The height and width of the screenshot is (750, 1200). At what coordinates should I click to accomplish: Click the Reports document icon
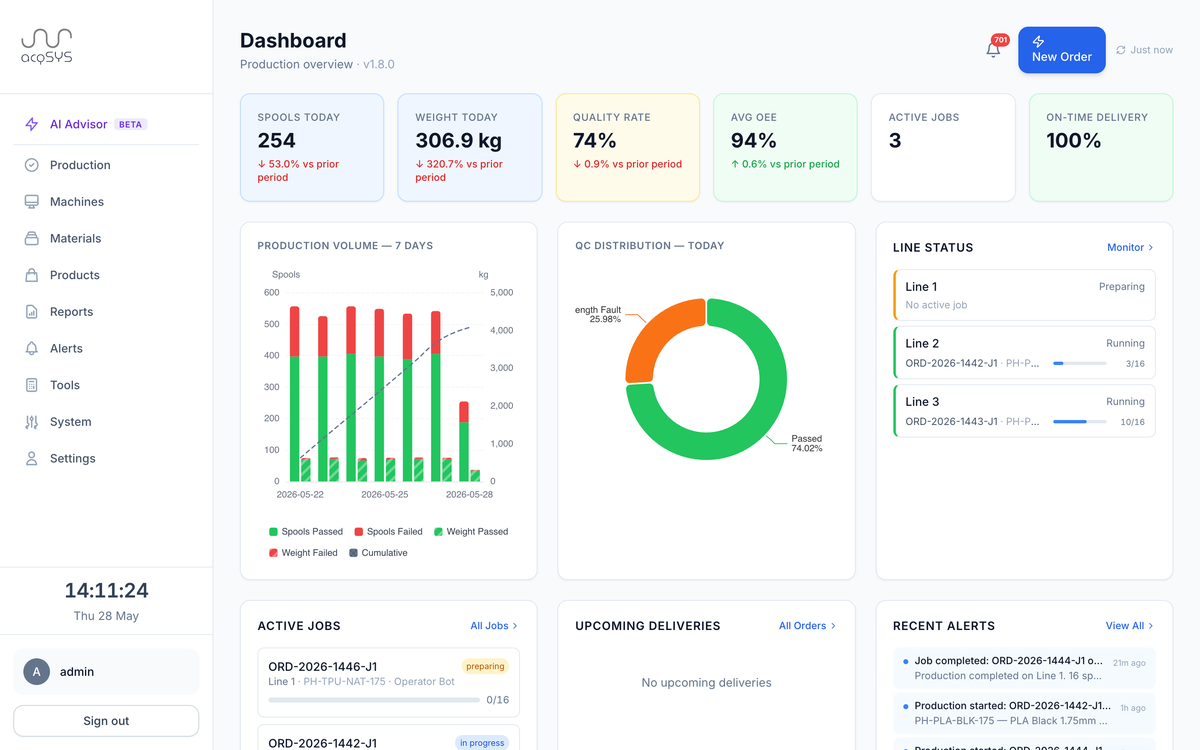[x=32, y=312]
